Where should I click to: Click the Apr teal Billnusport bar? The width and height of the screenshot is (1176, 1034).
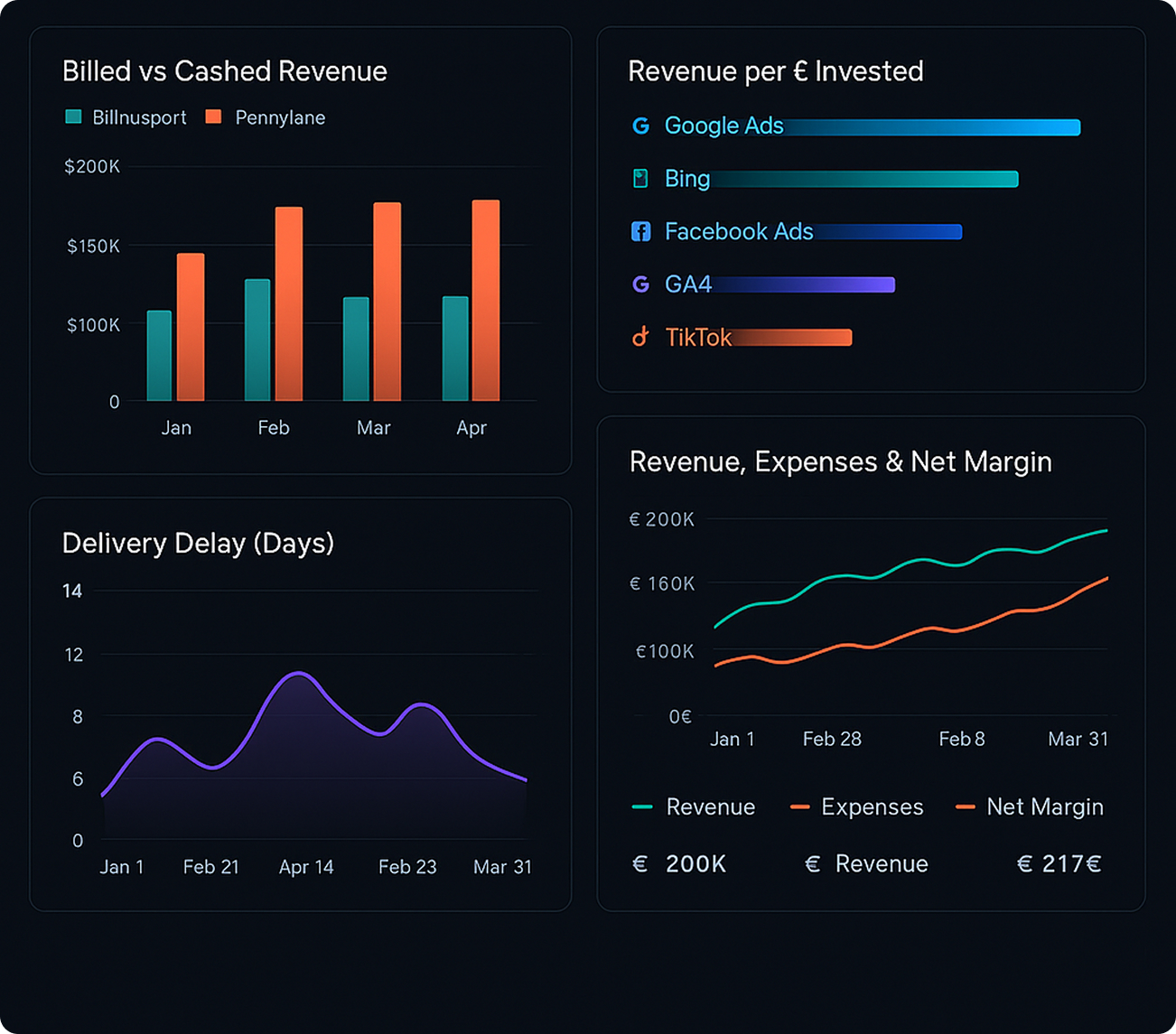[x=455, y=349]
